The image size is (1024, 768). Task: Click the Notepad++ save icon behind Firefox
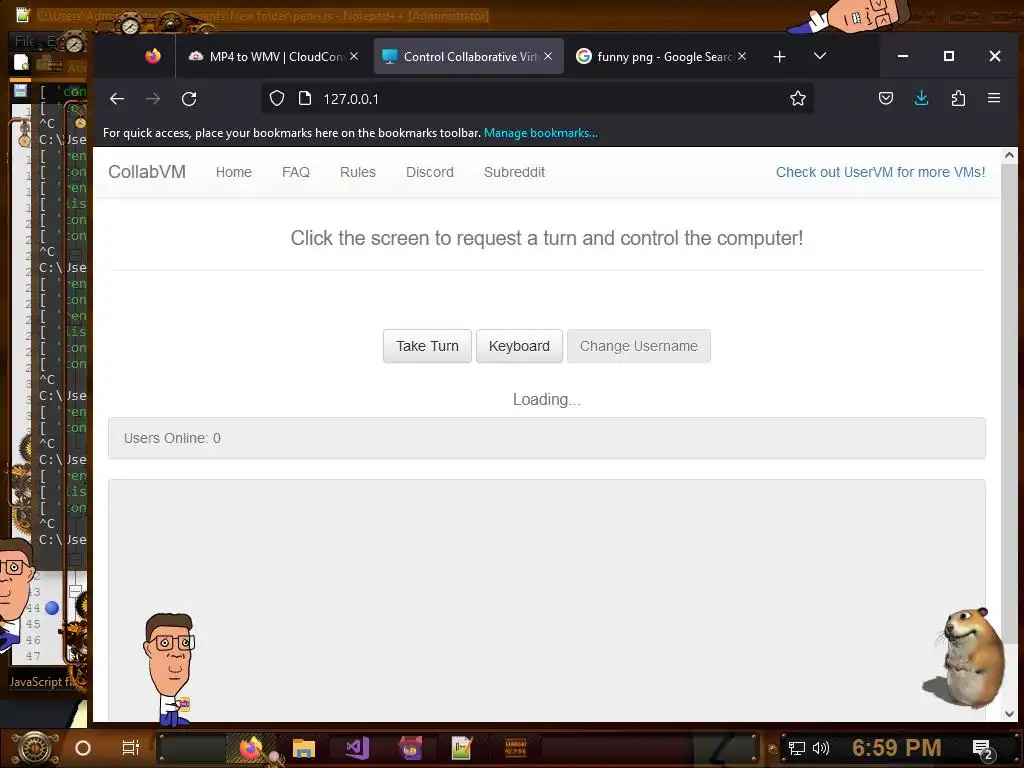[21, 90]
